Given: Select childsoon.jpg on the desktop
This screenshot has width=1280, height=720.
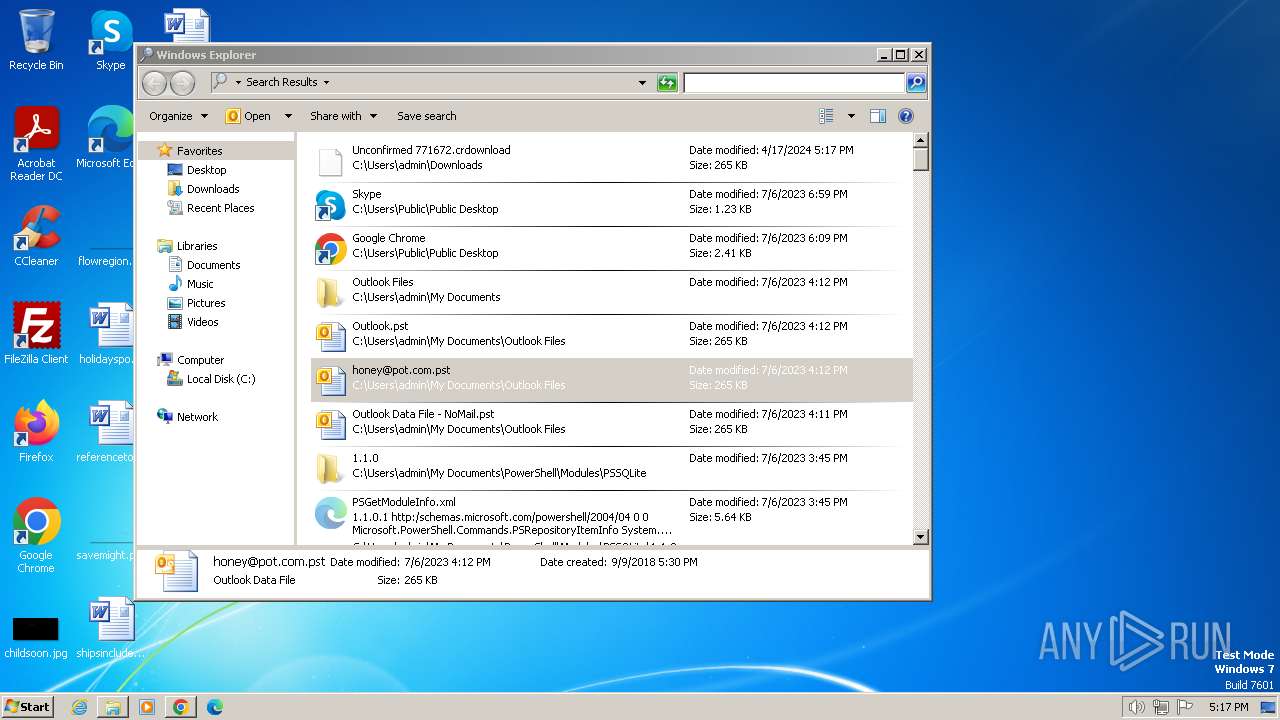Looking at the screenshot, I should click(x=36, y=635).
